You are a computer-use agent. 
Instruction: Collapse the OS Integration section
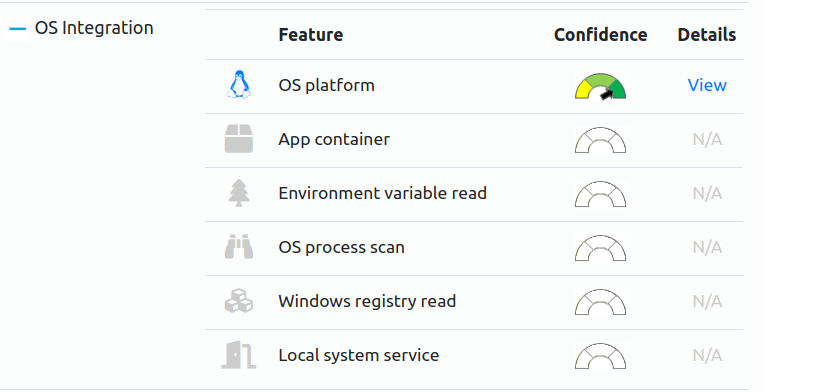point(18,29)
